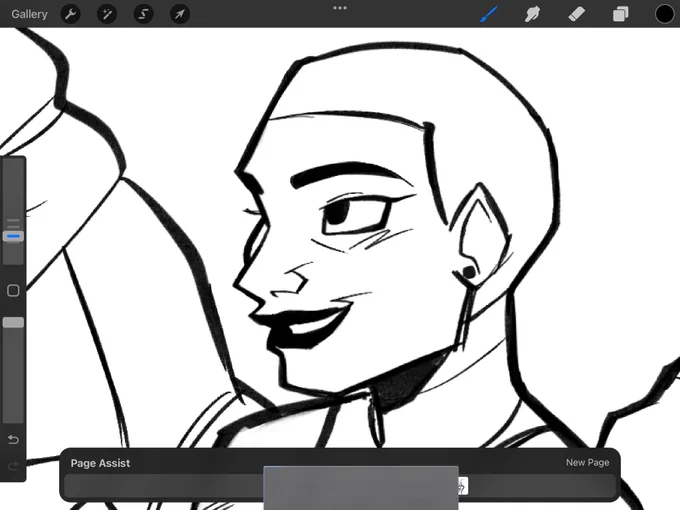This screenshot has width=680, height=510.
Task: Open the Adjustments magic wand menu
Action: 107,14
